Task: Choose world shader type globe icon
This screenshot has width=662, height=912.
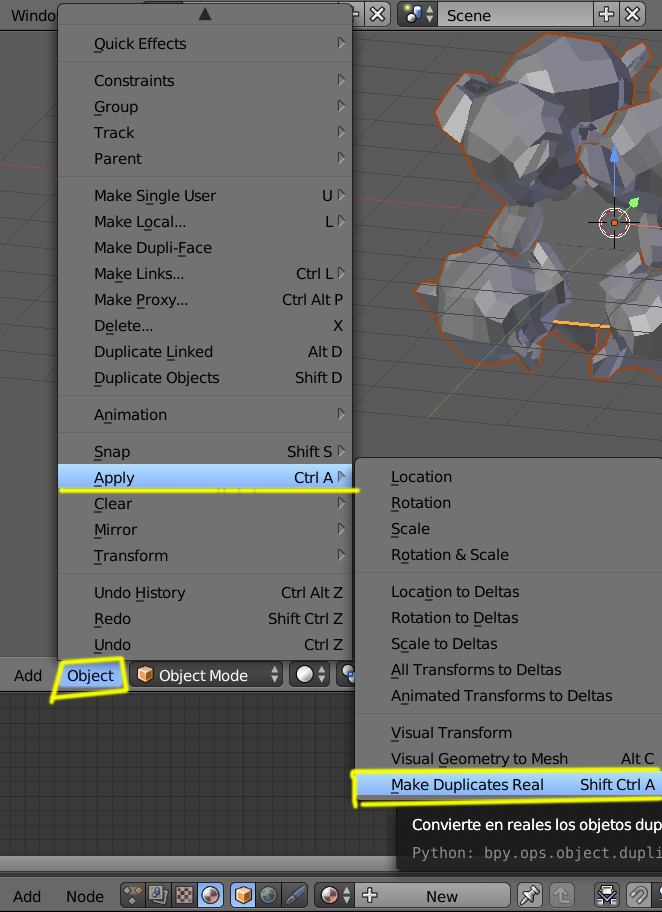Action: click(269, 895)
